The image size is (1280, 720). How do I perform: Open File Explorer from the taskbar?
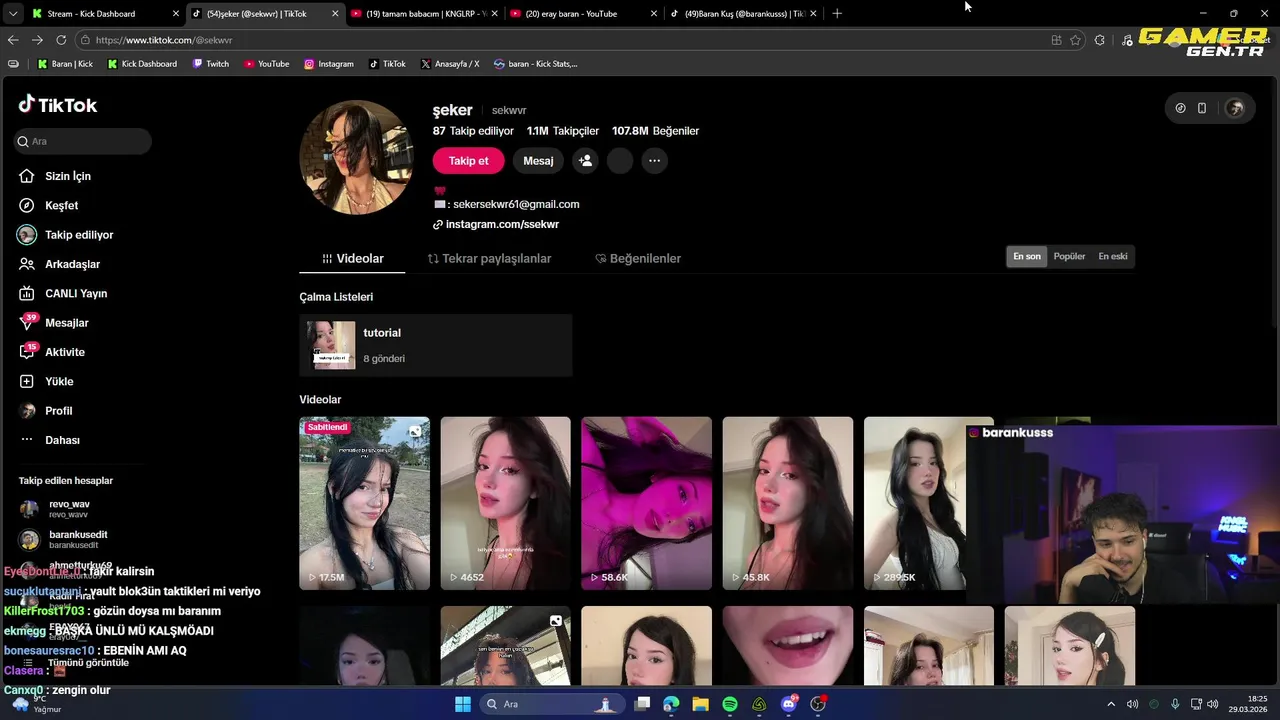[700, 704]
